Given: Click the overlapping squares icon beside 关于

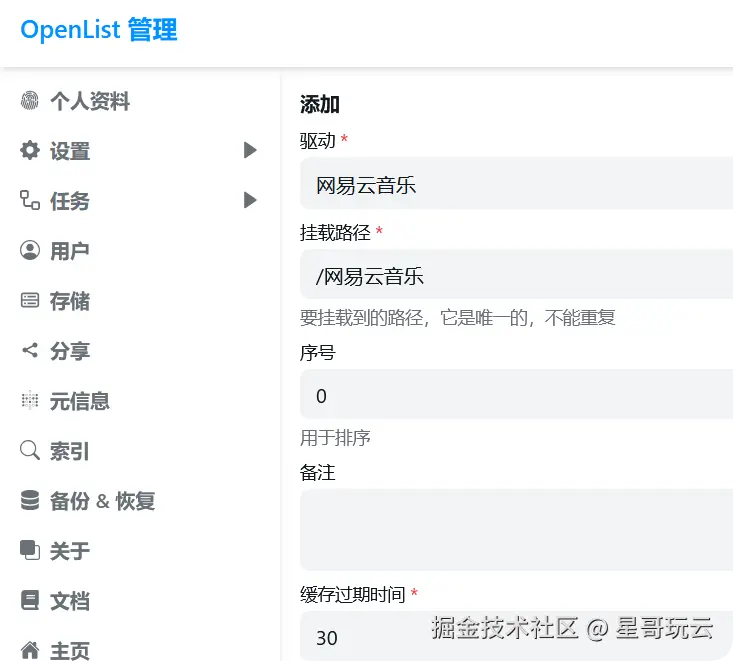Looking at the screenshot, I should (x=29, y=550).
